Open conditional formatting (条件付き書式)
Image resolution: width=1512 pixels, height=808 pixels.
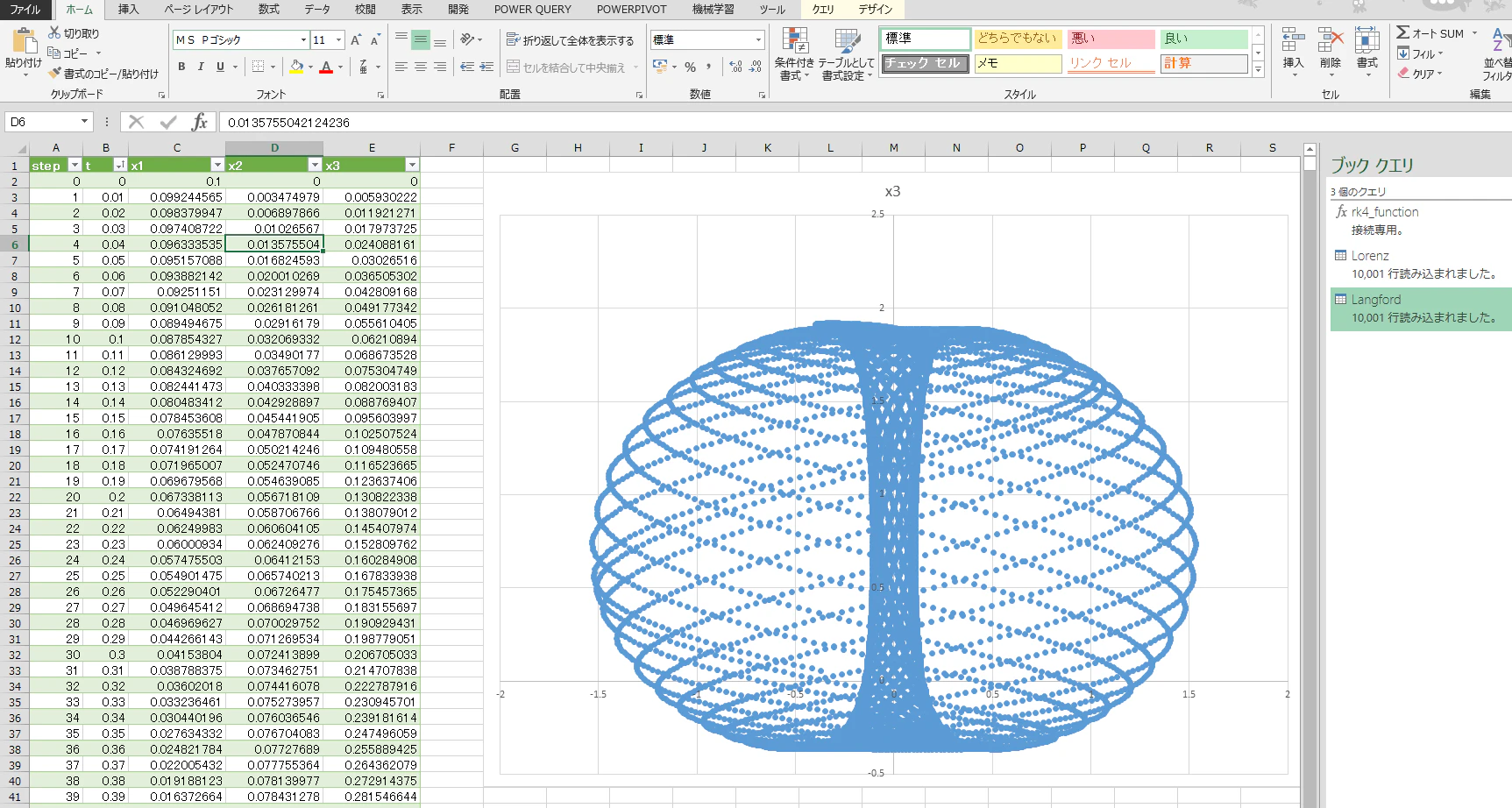tap(795, 54)
